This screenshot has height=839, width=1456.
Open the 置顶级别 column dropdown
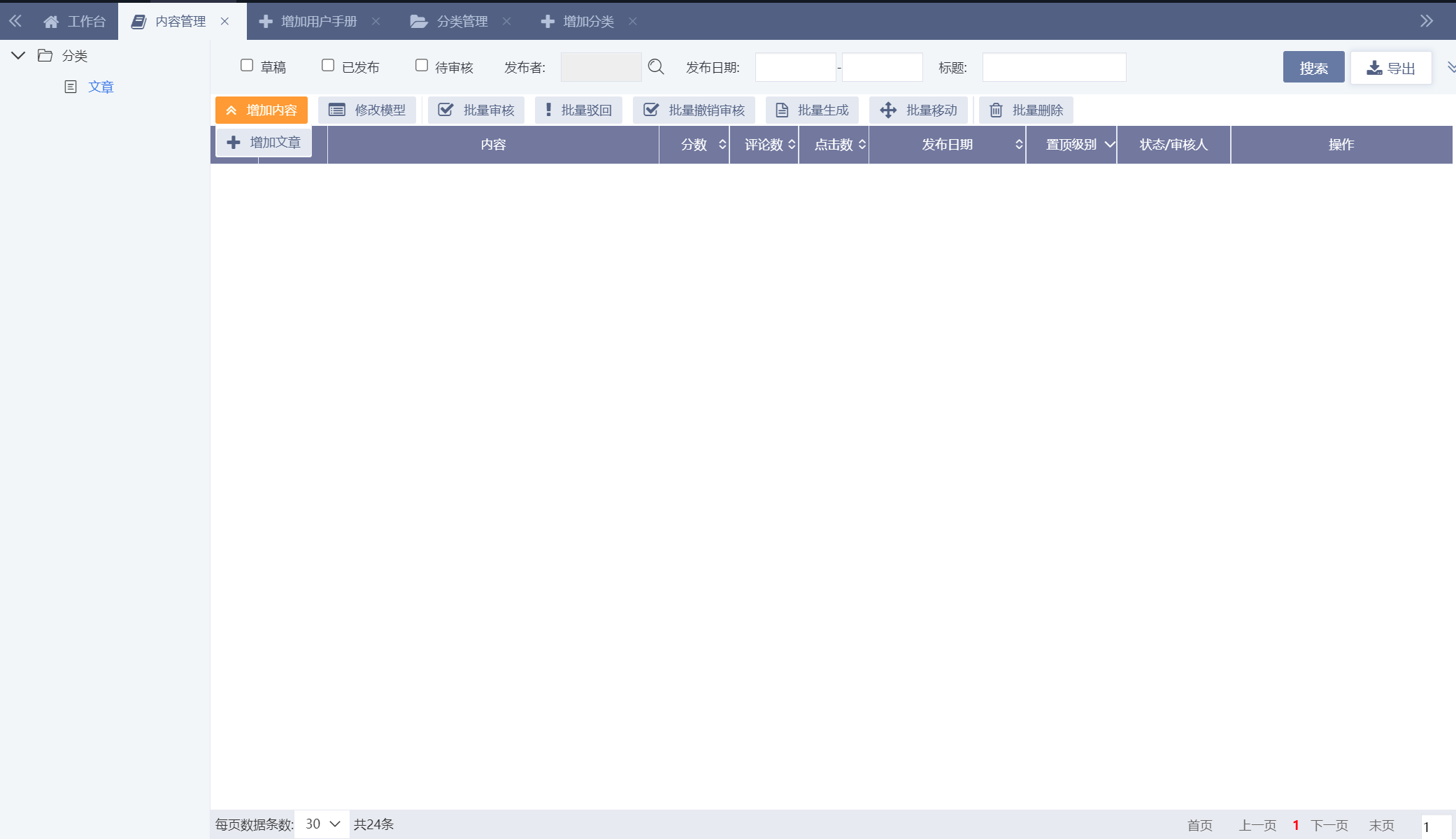tap(1109, 145)
